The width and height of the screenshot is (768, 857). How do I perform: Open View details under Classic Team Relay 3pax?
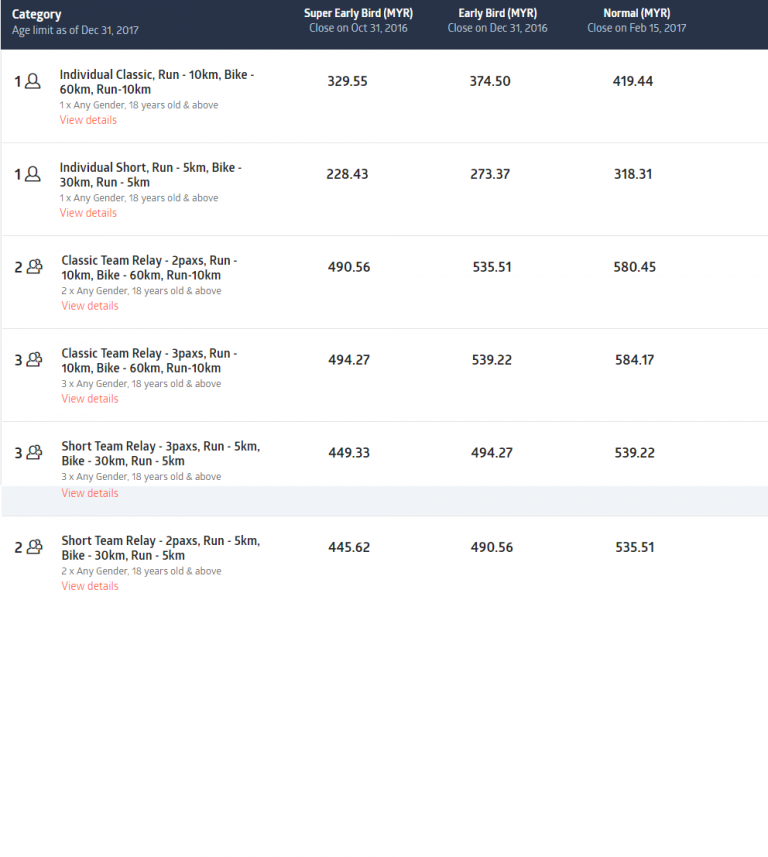coord(90,399)
